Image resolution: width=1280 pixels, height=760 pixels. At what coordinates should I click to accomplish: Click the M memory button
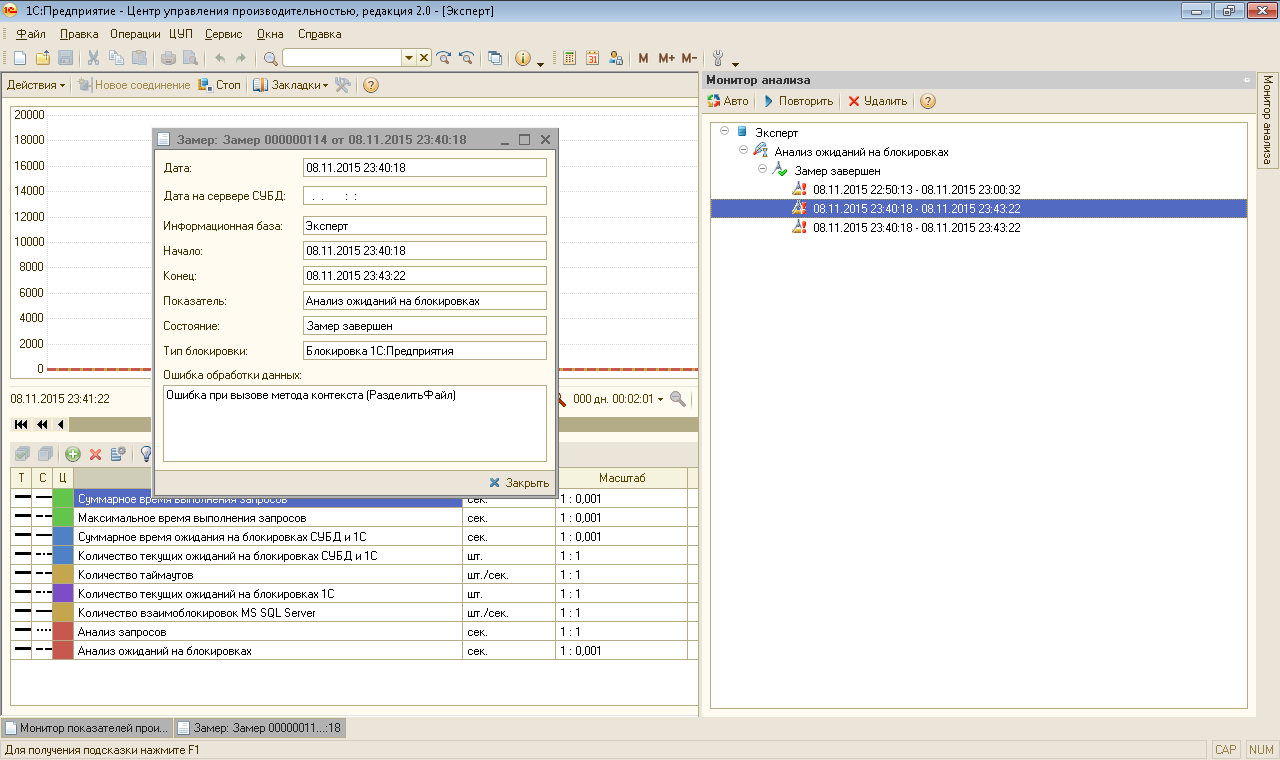(643, 58)
